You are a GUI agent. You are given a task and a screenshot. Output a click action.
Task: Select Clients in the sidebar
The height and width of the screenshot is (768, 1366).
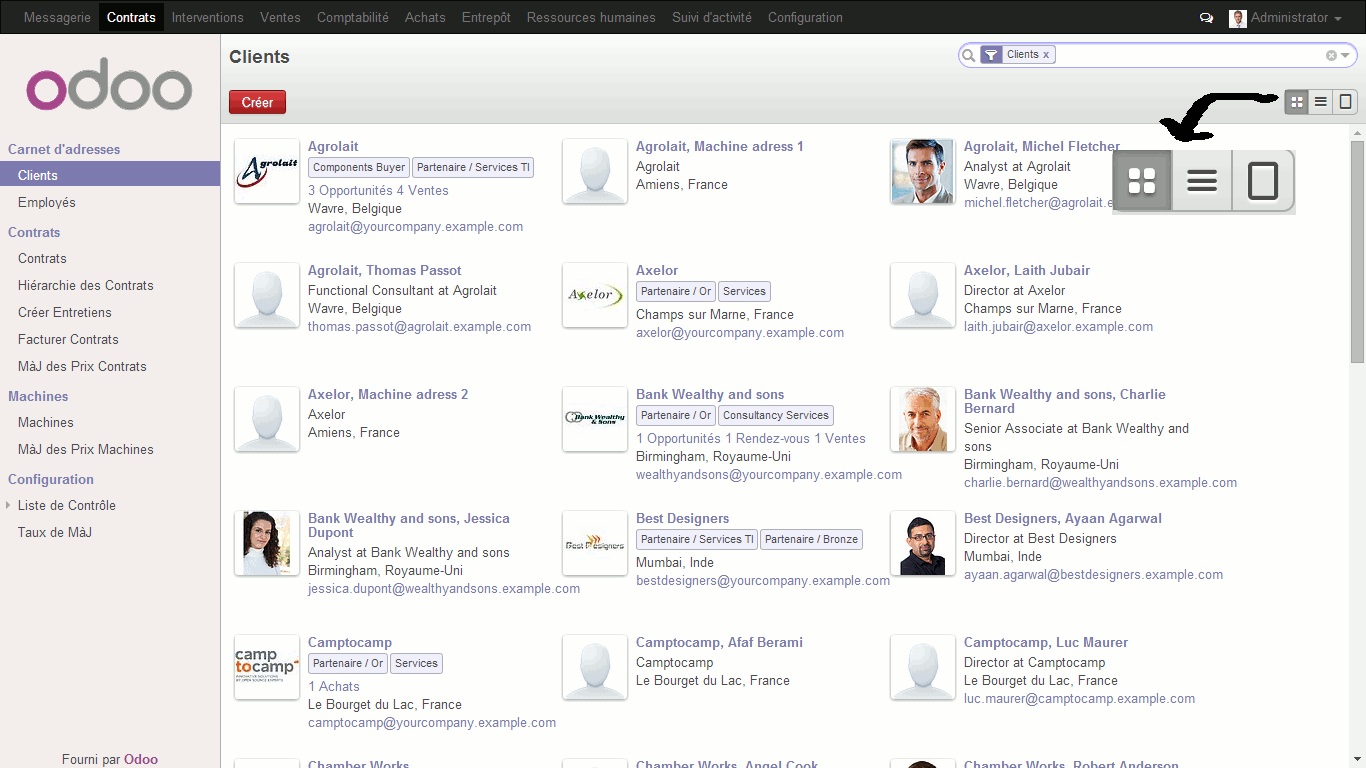pos(110,175)
